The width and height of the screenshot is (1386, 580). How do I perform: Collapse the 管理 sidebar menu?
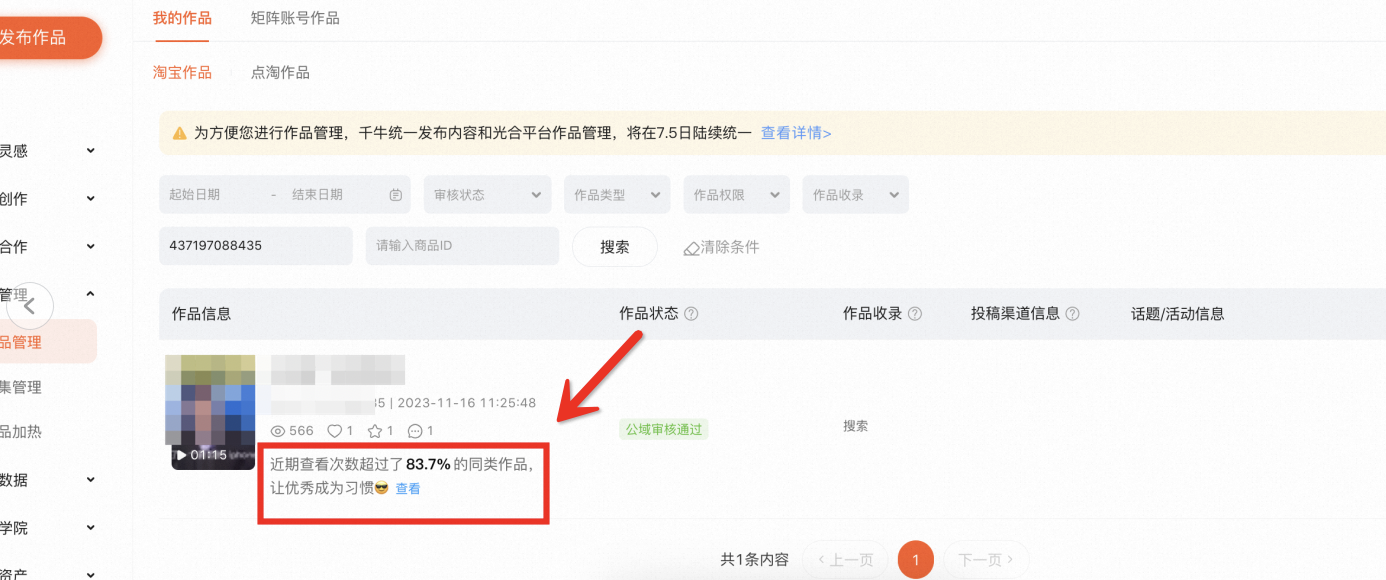(90, 294)
